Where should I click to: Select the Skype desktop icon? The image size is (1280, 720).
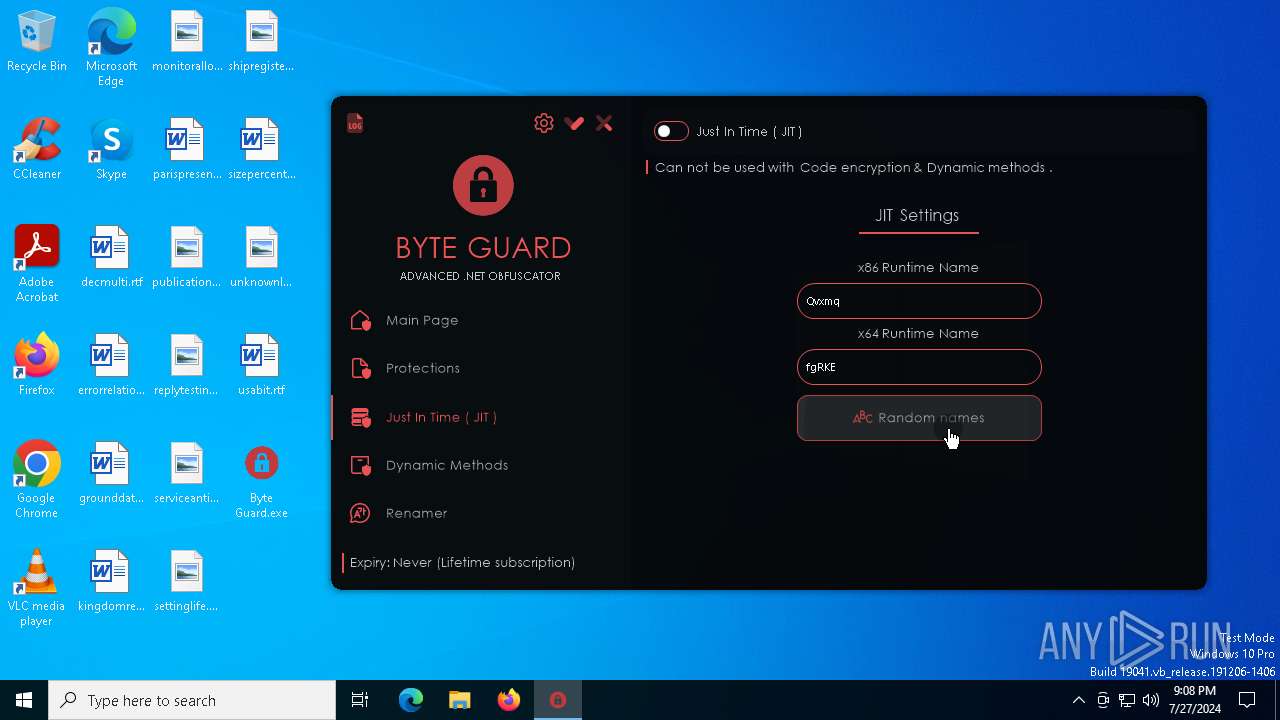pos(111,150)
